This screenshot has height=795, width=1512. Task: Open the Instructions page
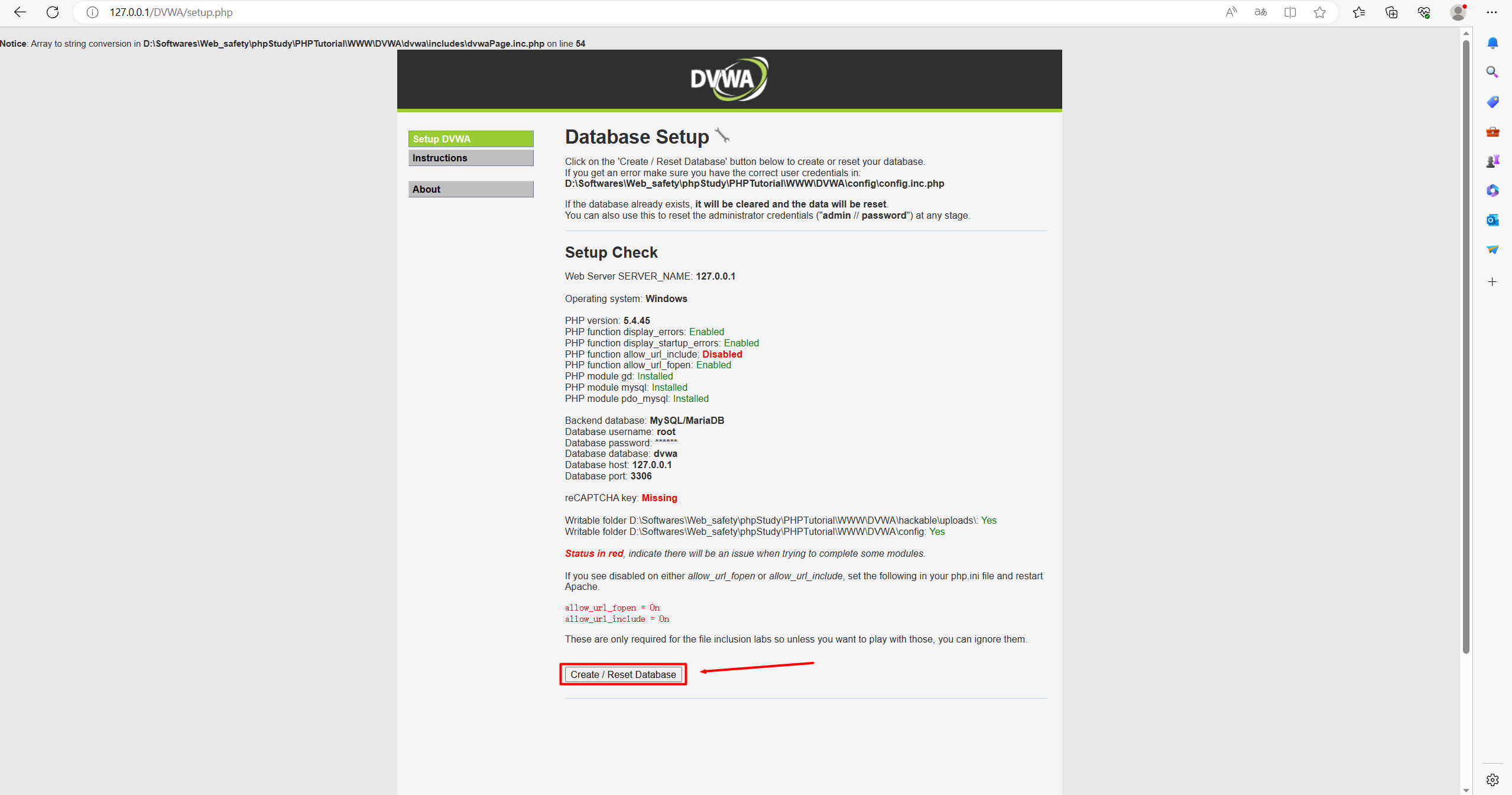click(472, 158)
